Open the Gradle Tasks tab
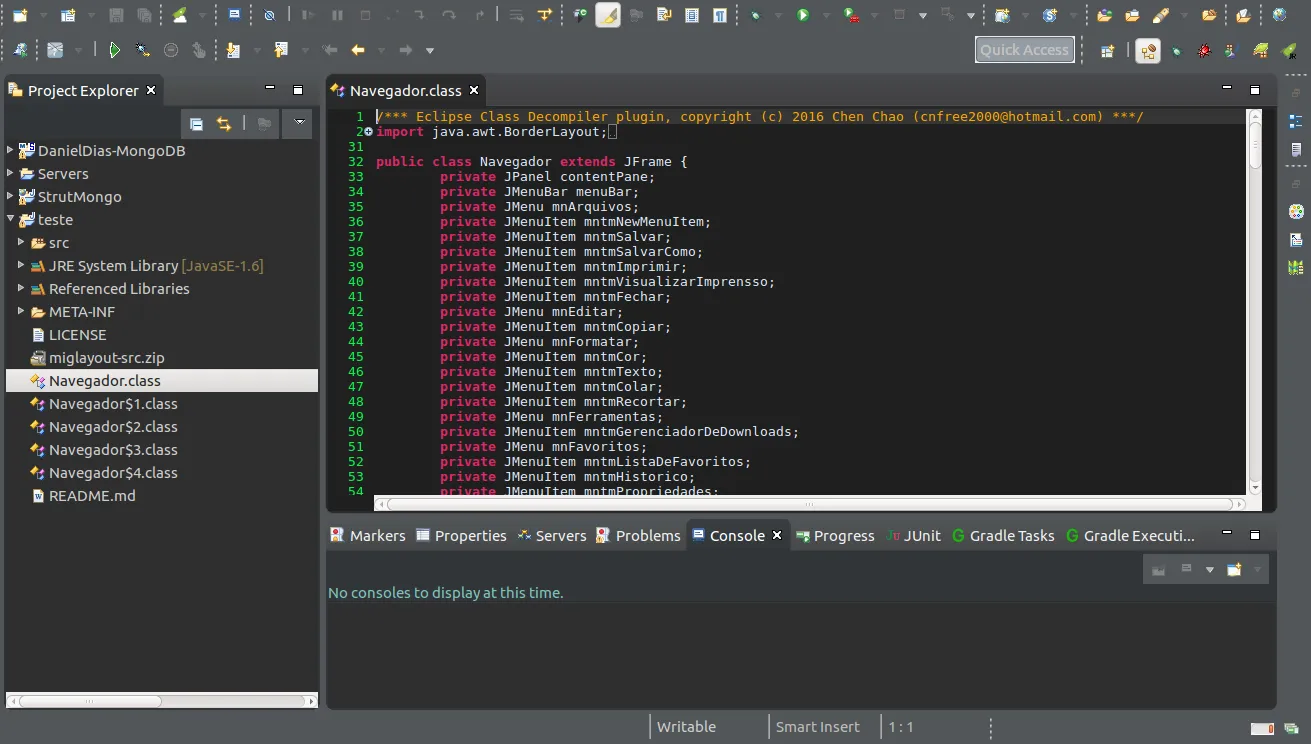The width and height of the screenshot is (1311, 744). coord(1011,536)
